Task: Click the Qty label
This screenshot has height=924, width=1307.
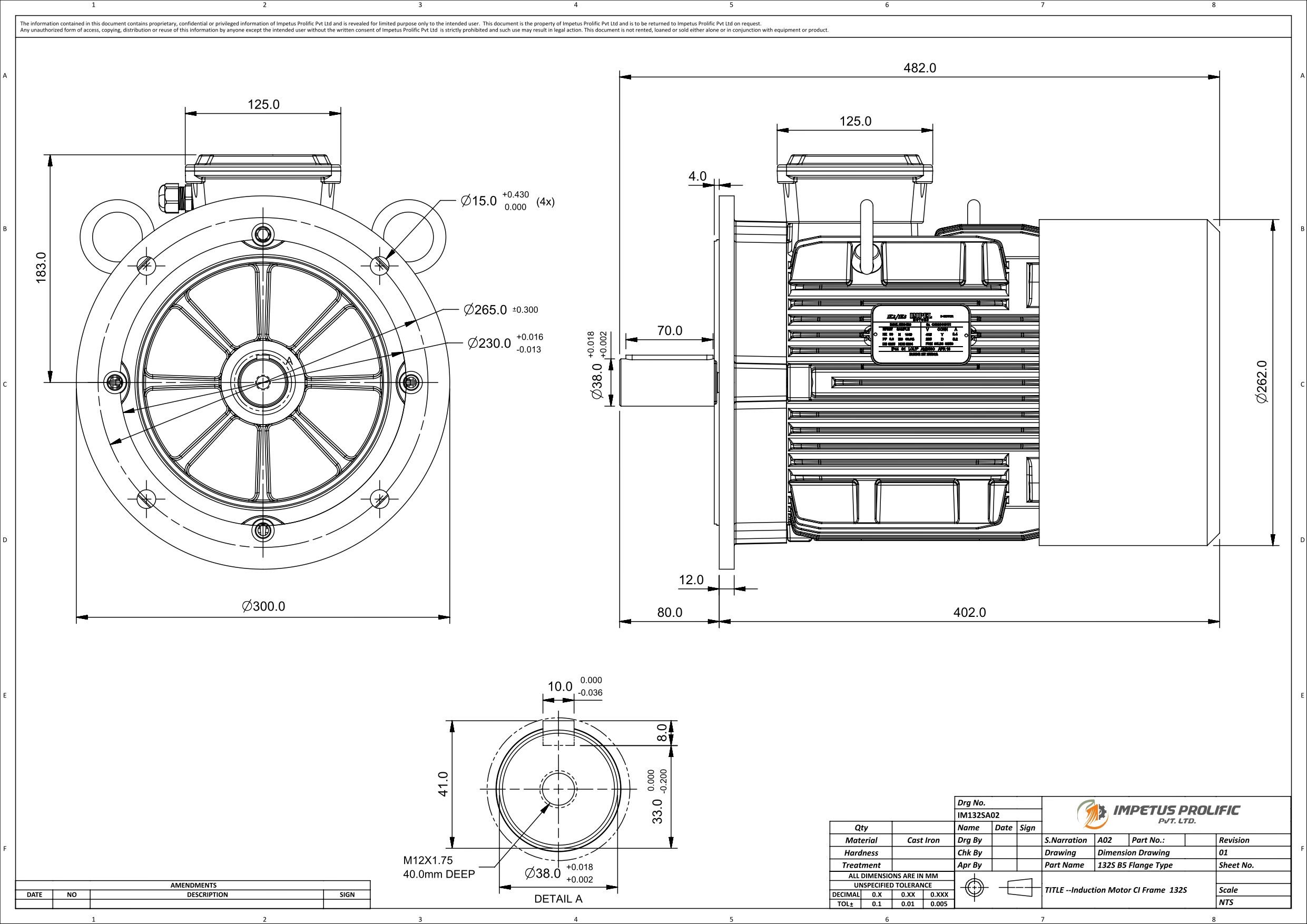Action: tap(861, 828)
